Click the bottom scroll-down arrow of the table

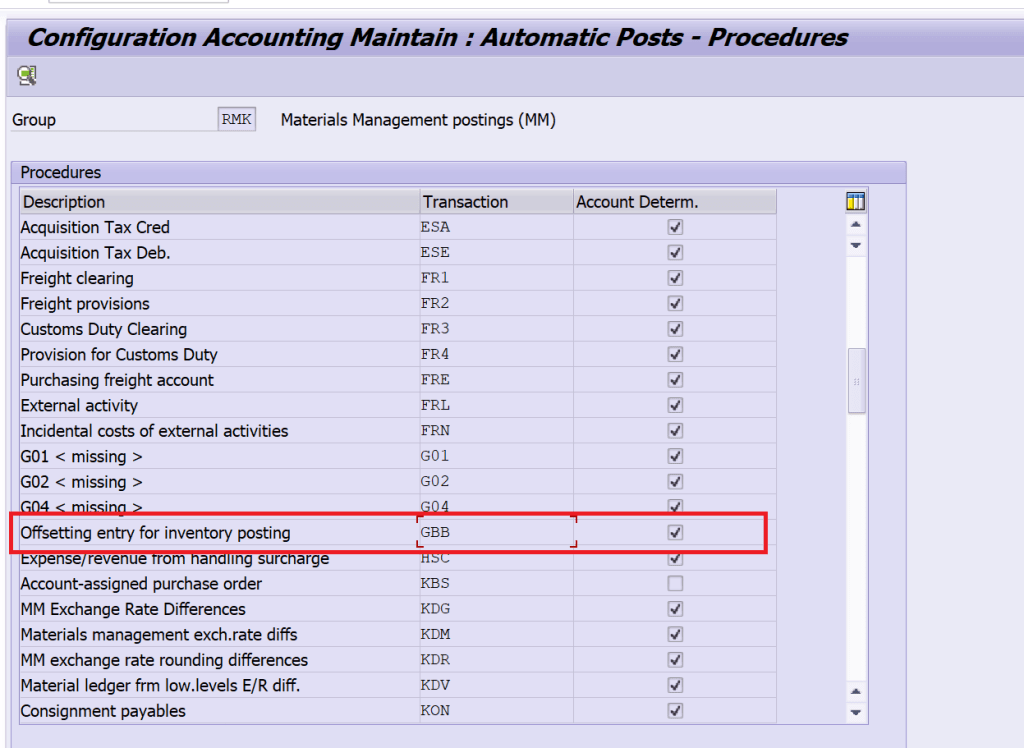tap(856, 712)
